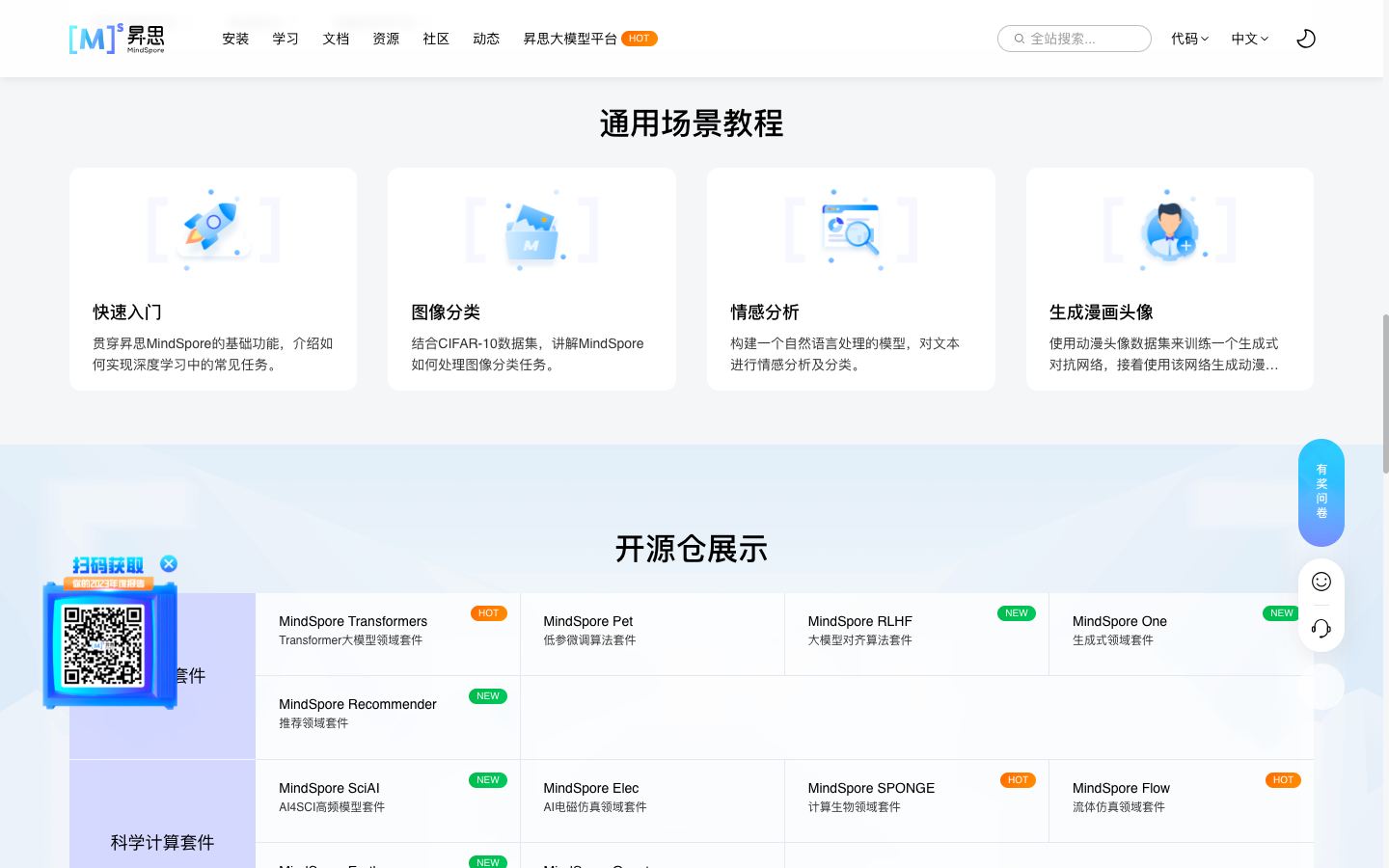The height and width of the screenshot is (868, 1389).
Task: Click the magnifier chart icon for 情感分析
Action: [x=851, y=230]
